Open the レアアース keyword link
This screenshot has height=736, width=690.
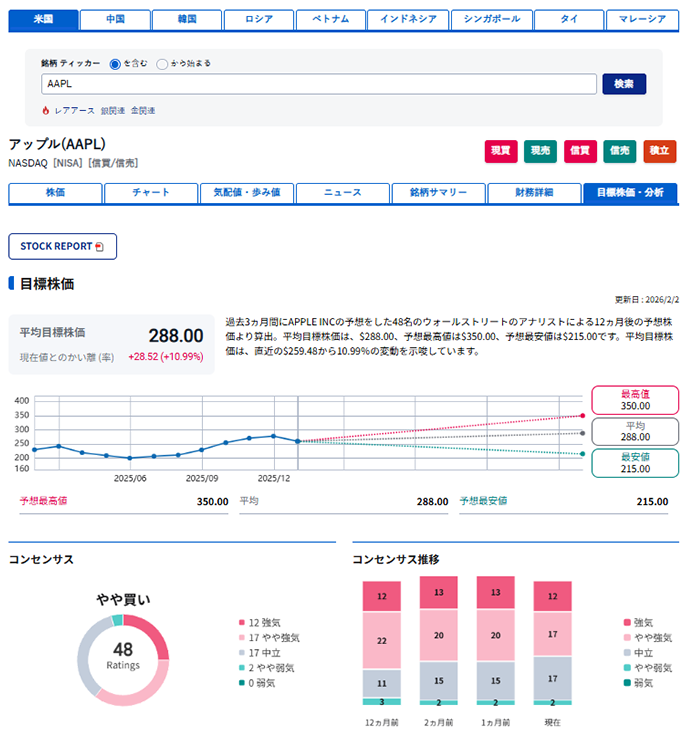75,111
